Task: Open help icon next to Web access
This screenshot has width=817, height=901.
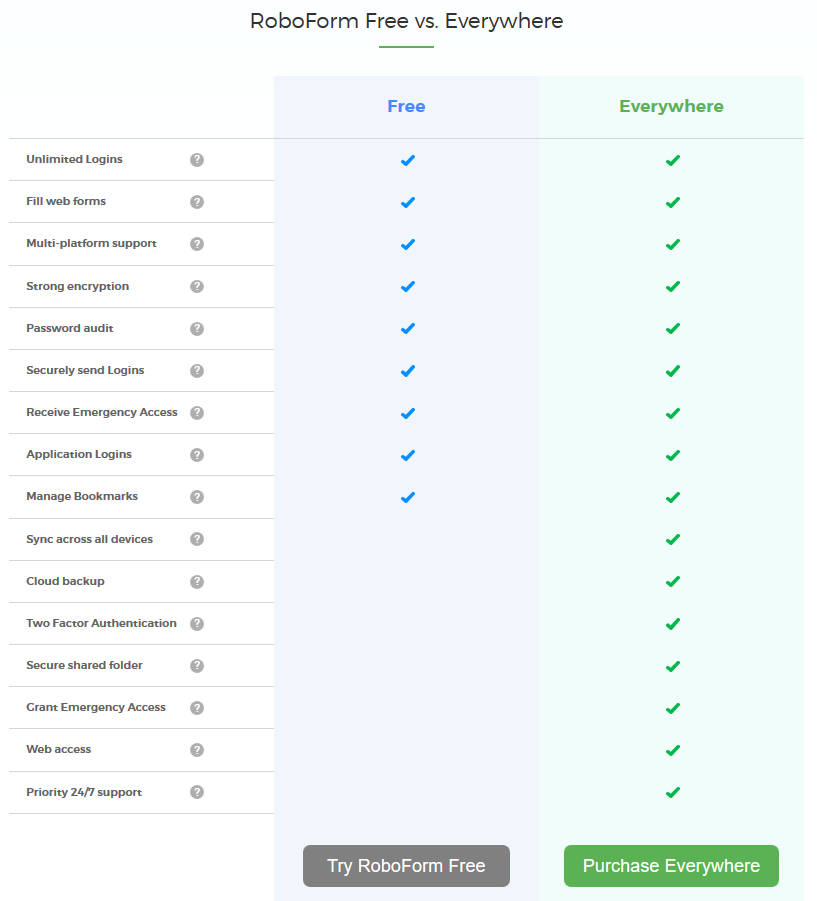Action: (197, 750)
